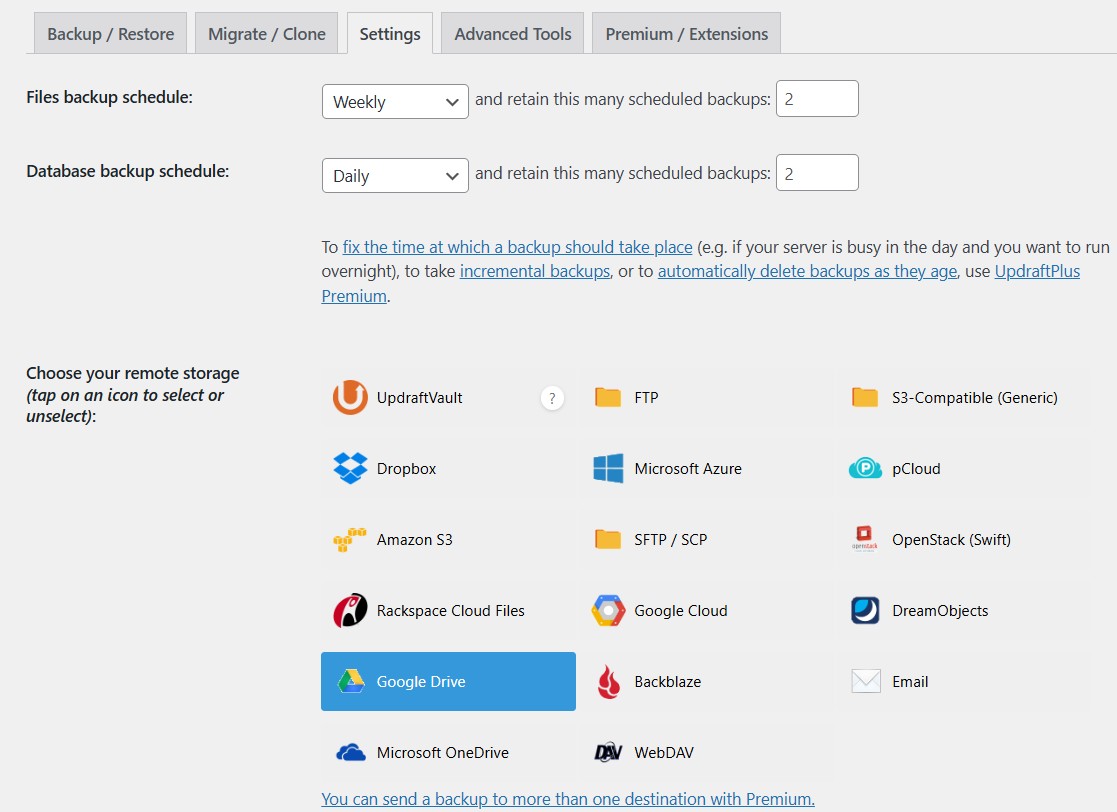Focus the database retain backups number field

817,173
